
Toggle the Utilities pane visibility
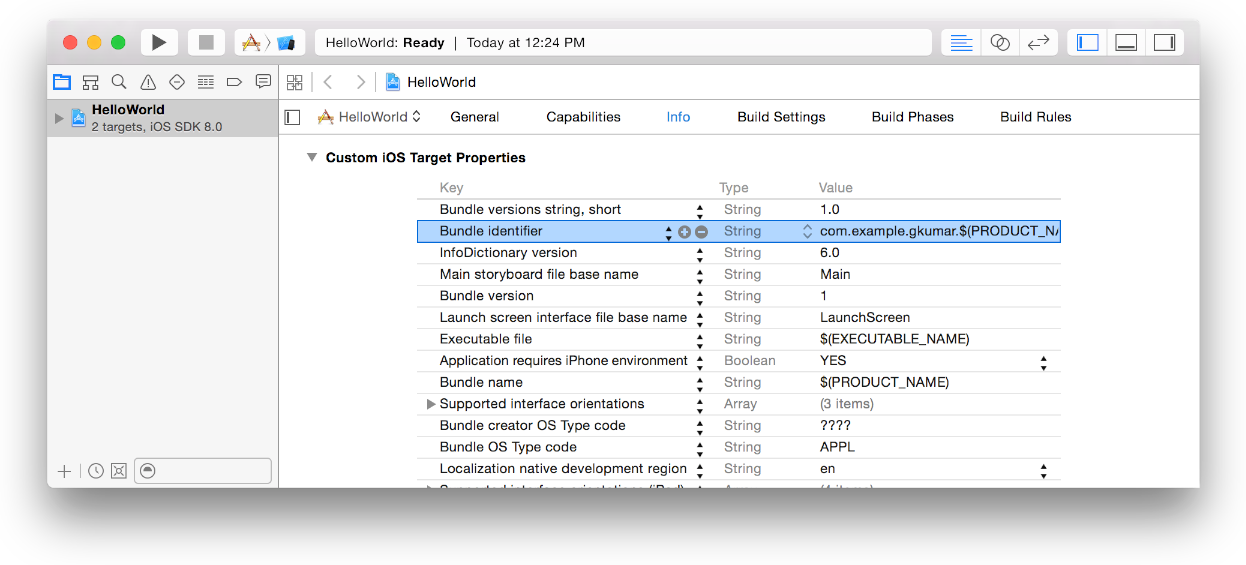tap(1164, 42)
